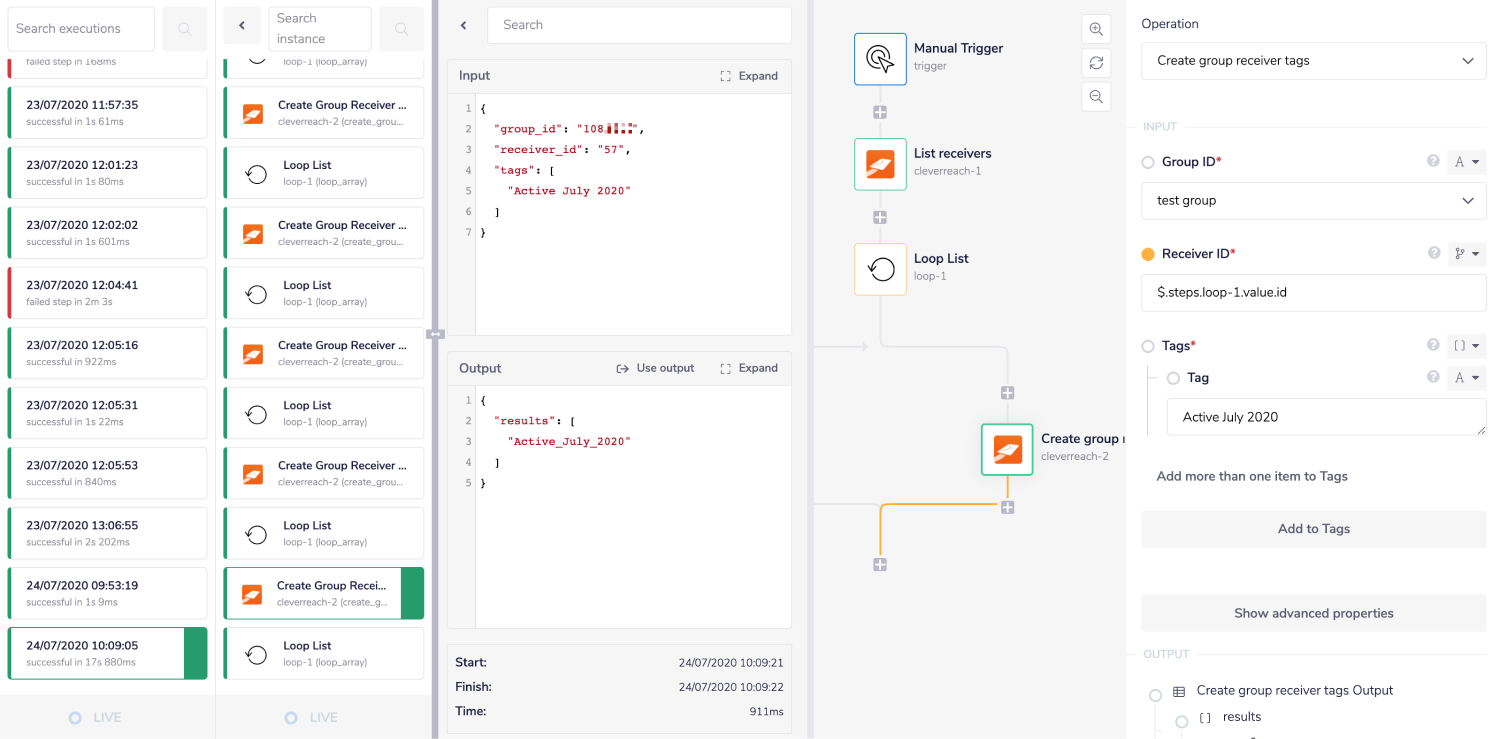The height and width of the screenshot is (739, 1500).
Task: Select the Create group receiver tags node
Action: point(1007,449)
